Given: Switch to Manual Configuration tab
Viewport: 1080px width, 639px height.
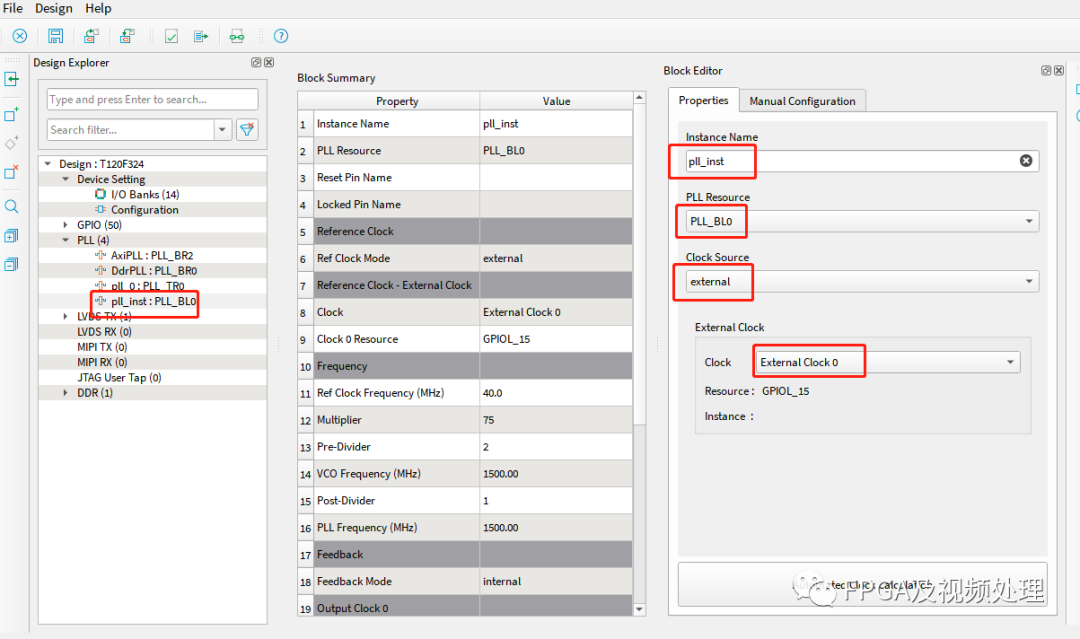Looking at the screenshot, I should pyautogui.click(x=802, y=101).
